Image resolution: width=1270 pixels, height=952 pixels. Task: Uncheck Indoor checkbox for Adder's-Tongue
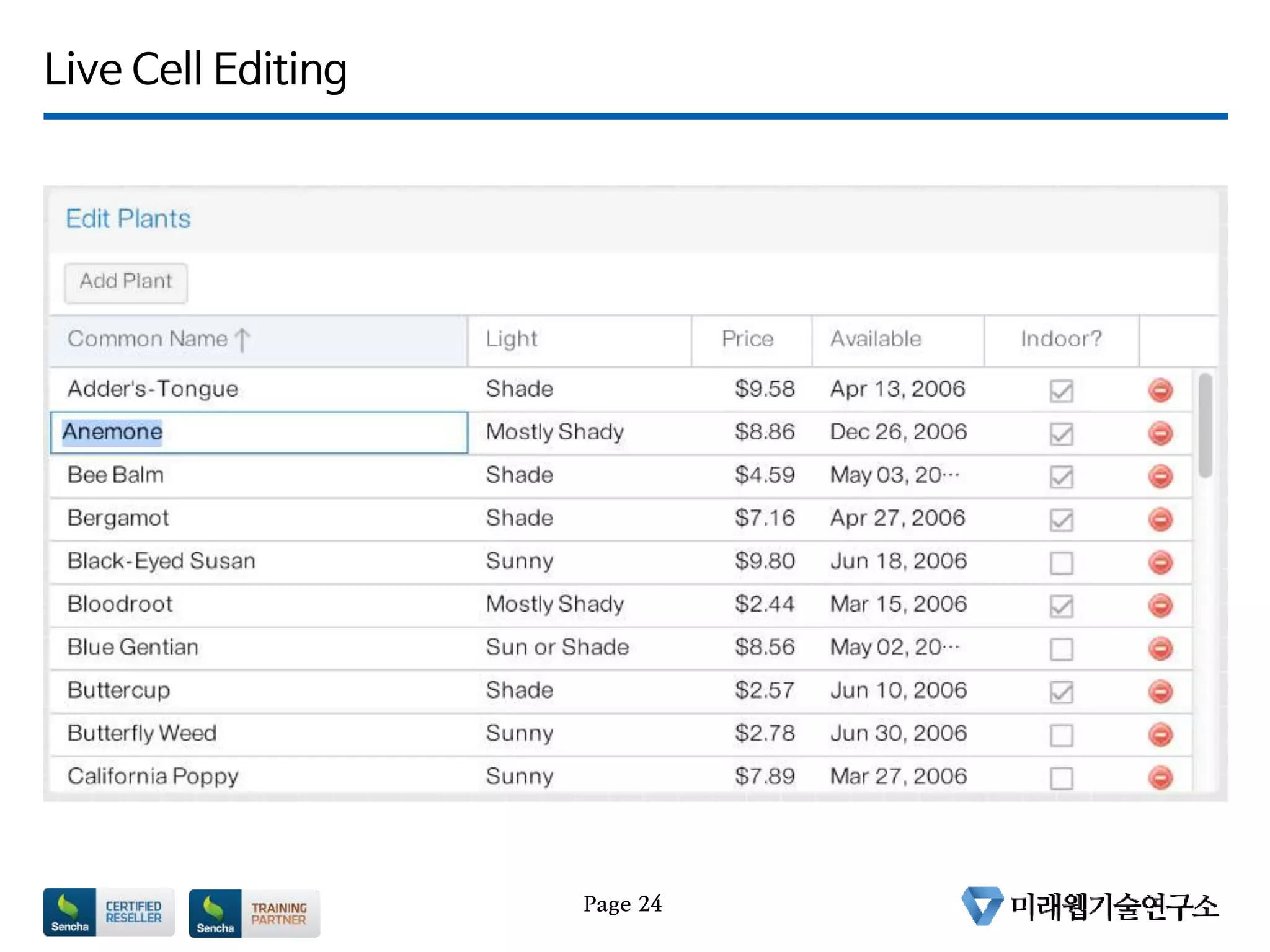point(1061,390)
